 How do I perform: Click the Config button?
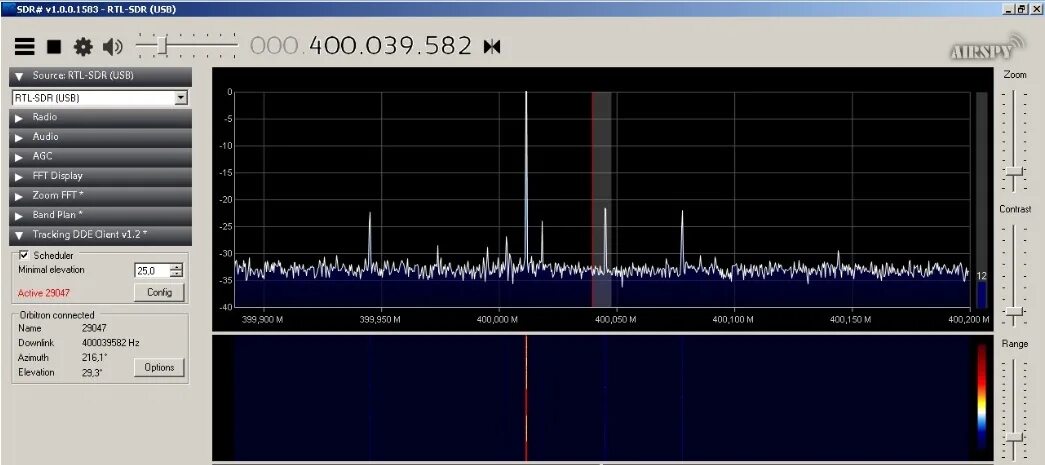pyautogui.click(x=159, y=292)
